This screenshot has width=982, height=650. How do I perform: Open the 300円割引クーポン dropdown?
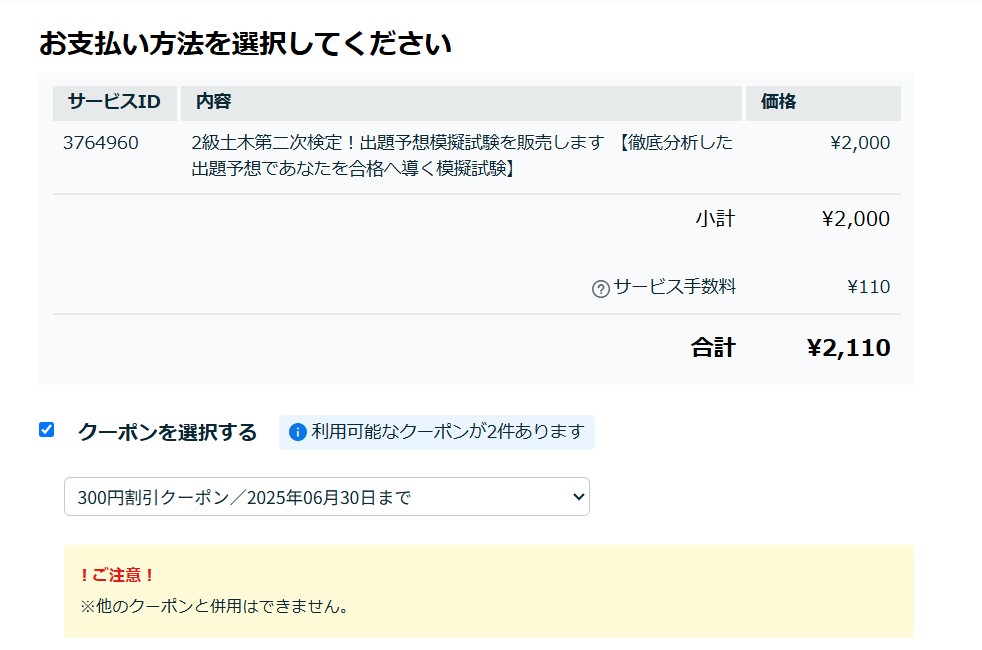coord(326,497)
